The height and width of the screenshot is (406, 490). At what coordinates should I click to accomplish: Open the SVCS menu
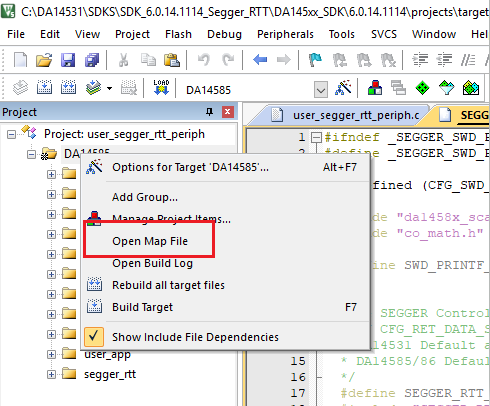[x=384, y=34]
